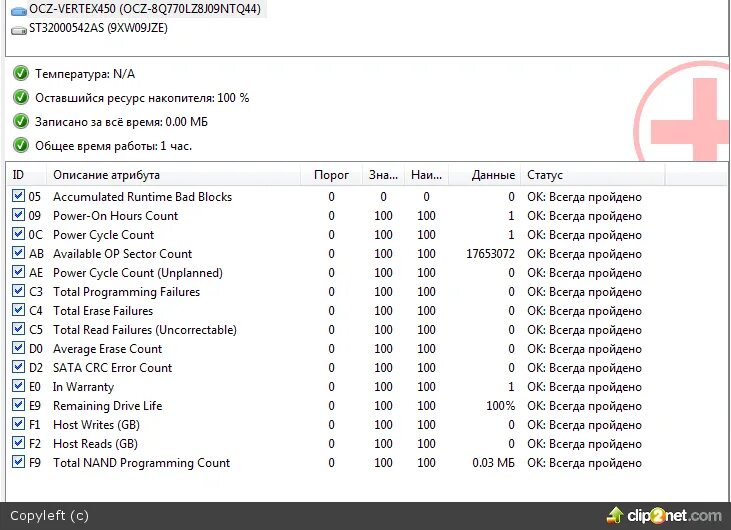Viewport: 731px width, 530px height.
Task: Toggle checkbox for 0C Power Cycle Count
Action: (x=18, y=234)
